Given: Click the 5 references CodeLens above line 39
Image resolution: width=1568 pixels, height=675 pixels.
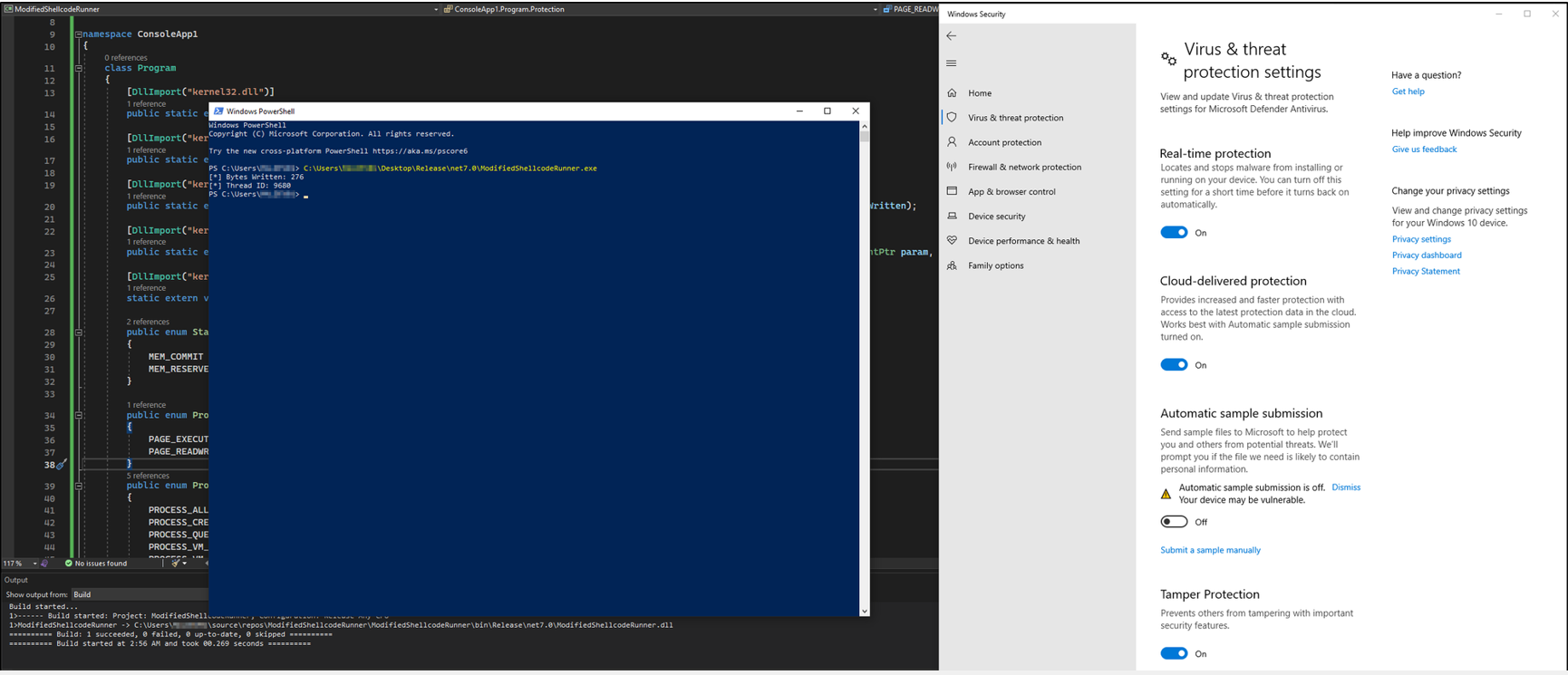Looking at the screenshot, I should pyautogui.click(x=148, y=476).
